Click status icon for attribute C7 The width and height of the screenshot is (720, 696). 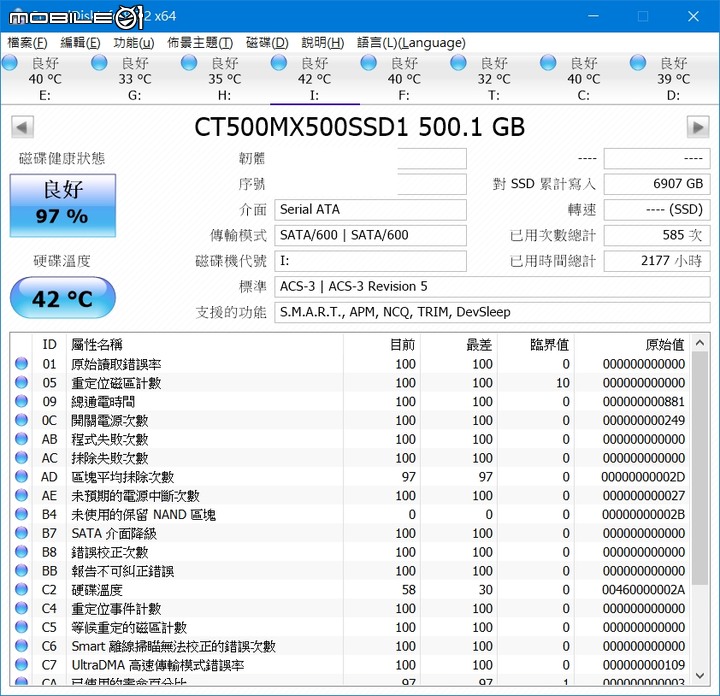pyautogui.click(x=21, y=665)
